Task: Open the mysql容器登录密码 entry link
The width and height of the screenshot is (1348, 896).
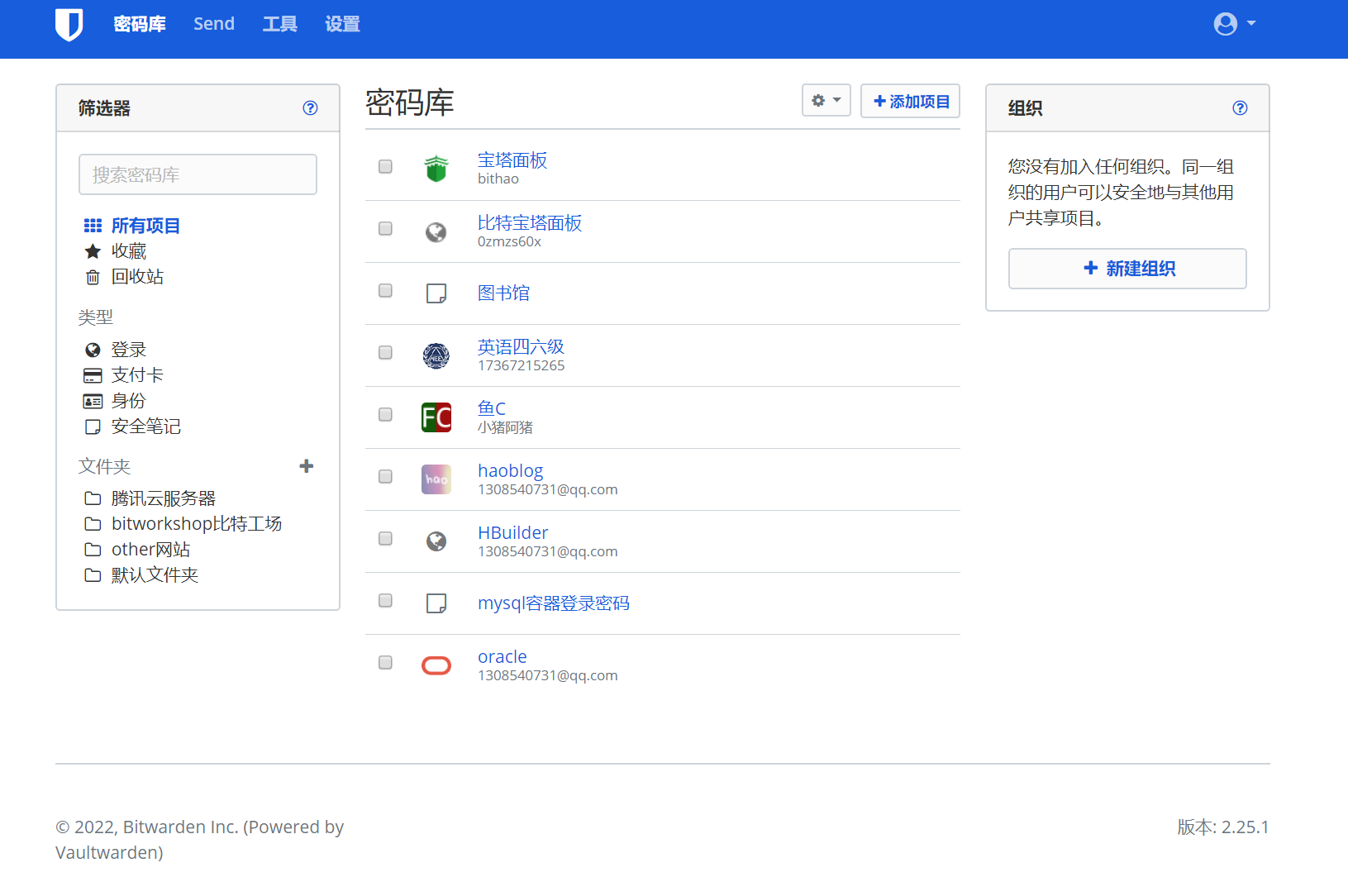Action: (x=554, y=603)
